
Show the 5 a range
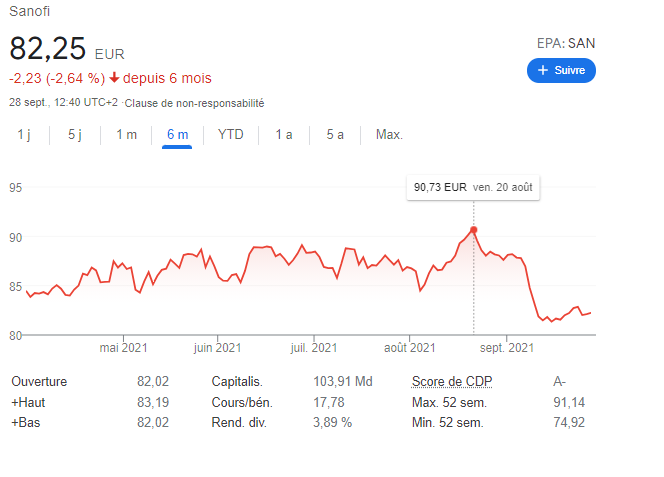[x=335, y=135]
